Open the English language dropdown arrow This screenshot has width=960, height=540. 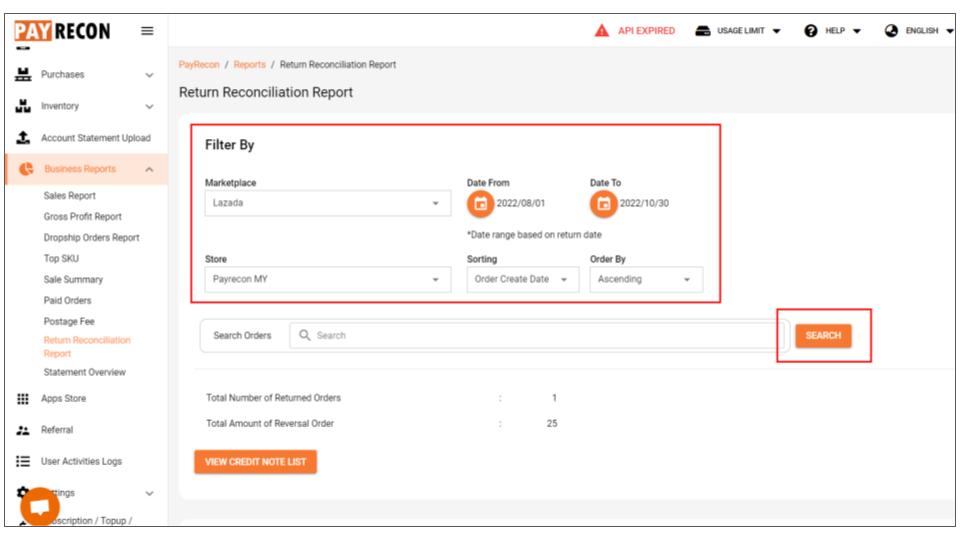point(950,31)
